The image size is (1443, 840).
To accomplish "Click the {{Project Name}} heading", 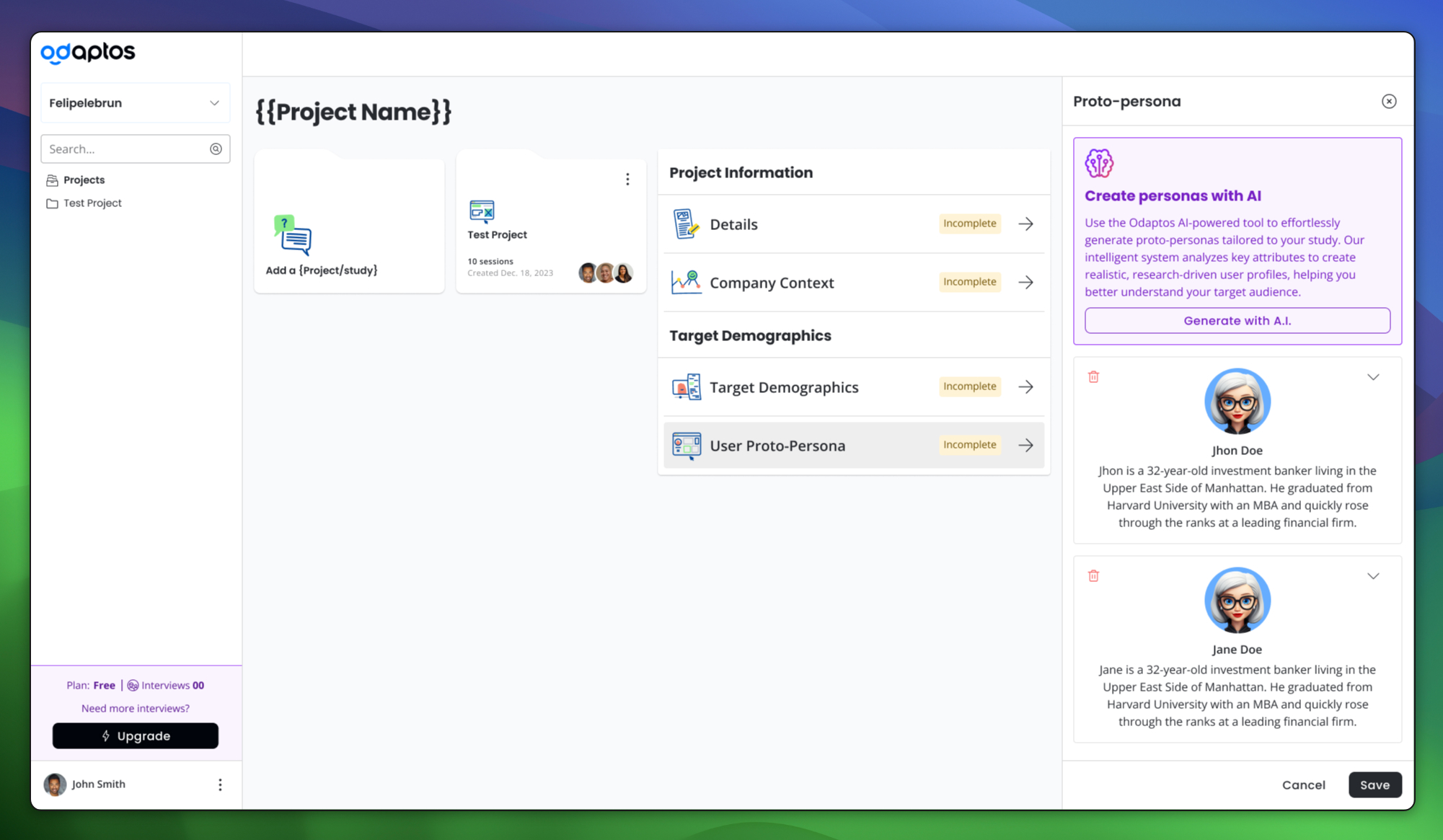I will click(353, 112).
